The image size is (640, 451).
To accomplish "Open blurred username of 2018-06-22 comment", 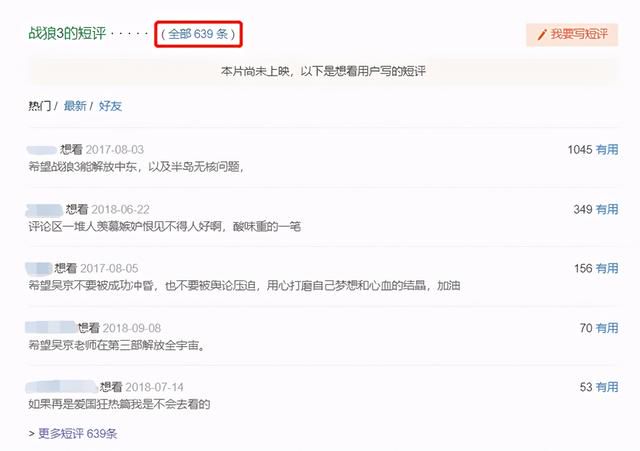I will [44, 210].
